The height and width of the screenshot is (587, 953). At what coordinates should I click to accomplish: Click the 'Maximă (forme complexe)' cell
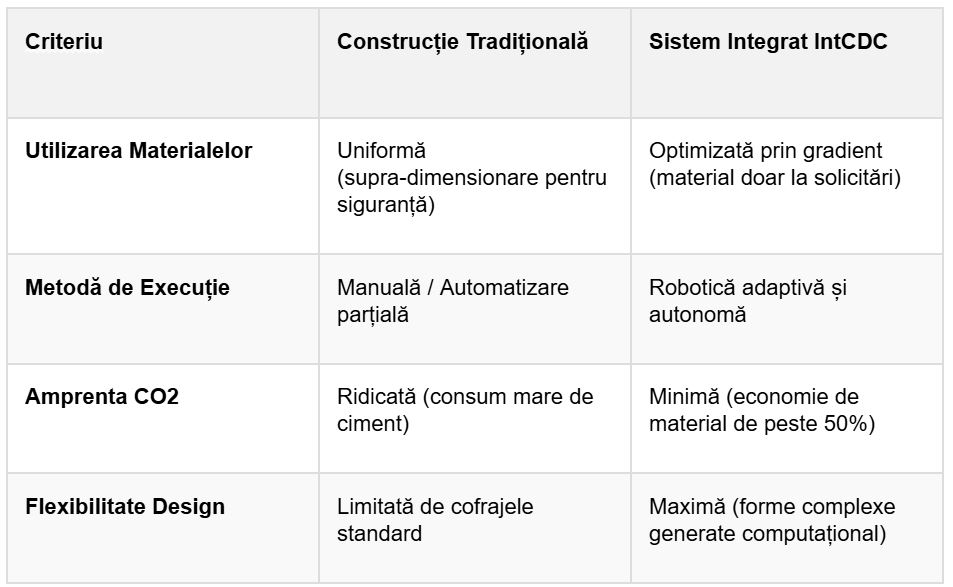[x=772, y=506]
